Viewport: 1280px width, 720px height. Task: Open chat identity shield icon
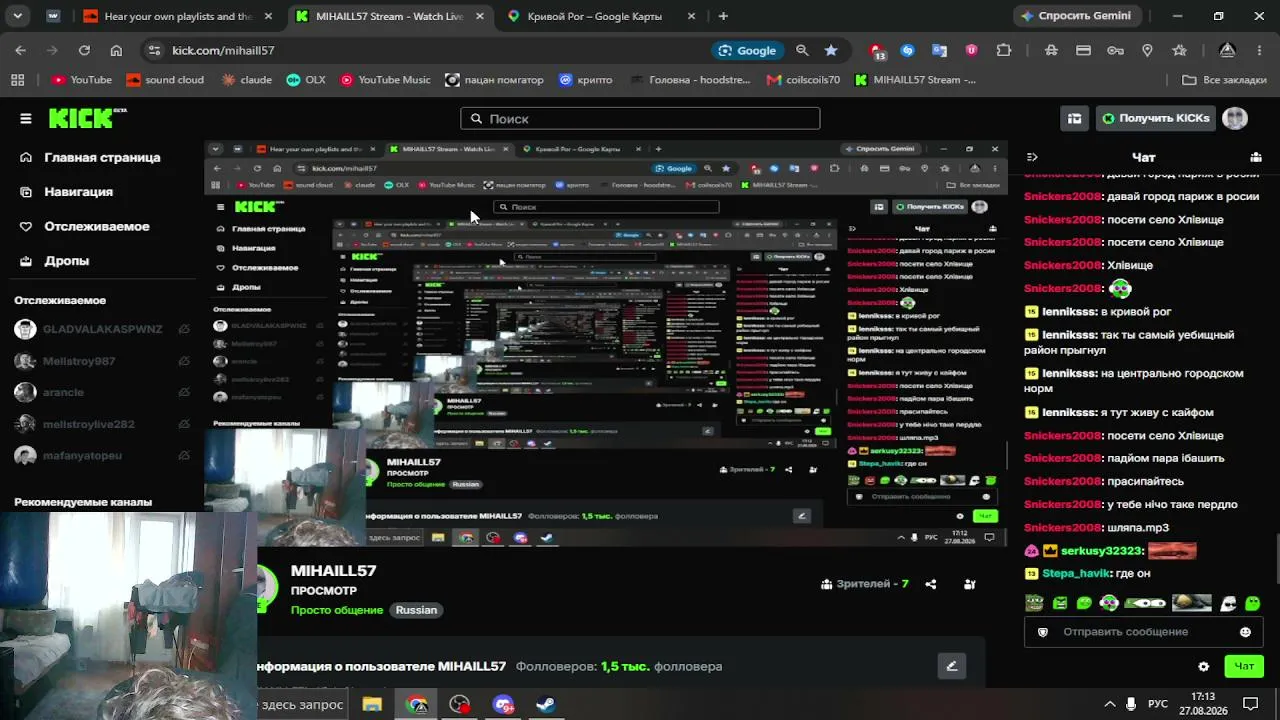coord(1043,632)
